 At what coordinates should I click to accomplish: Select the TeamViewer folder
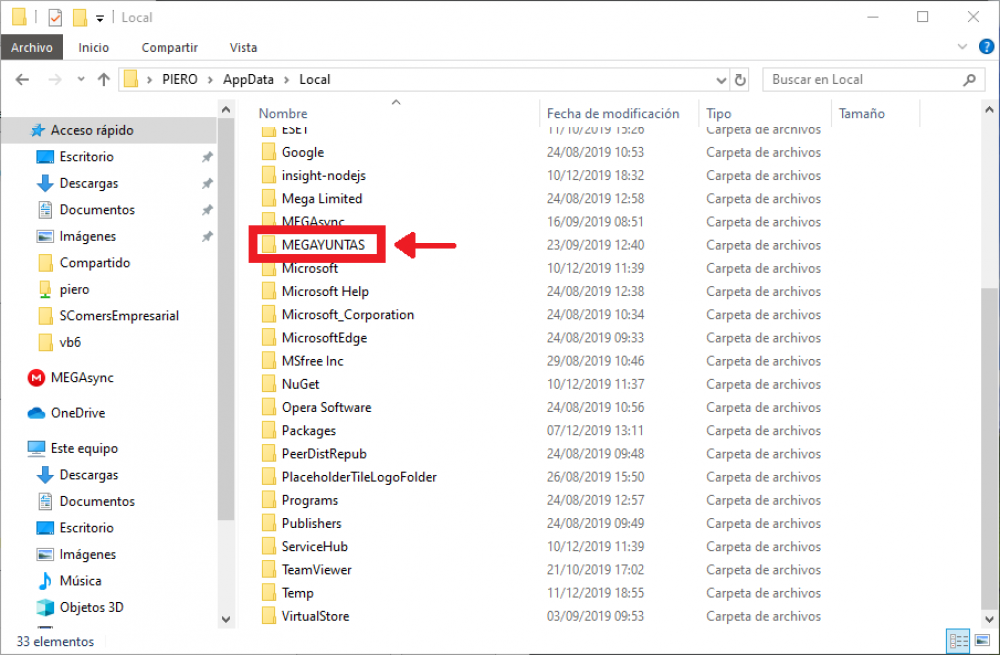(316, 570)
